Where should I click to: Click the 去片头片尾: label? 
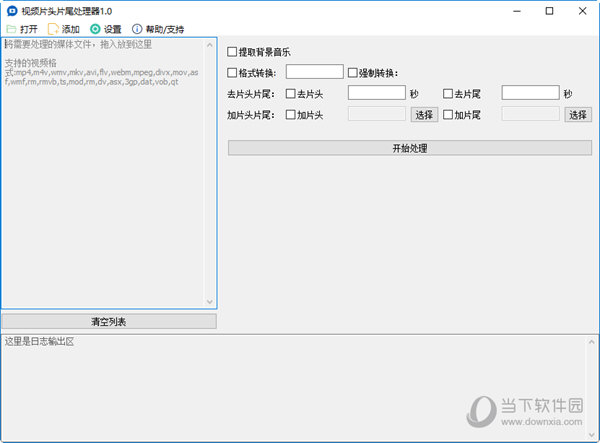(251, 94)
